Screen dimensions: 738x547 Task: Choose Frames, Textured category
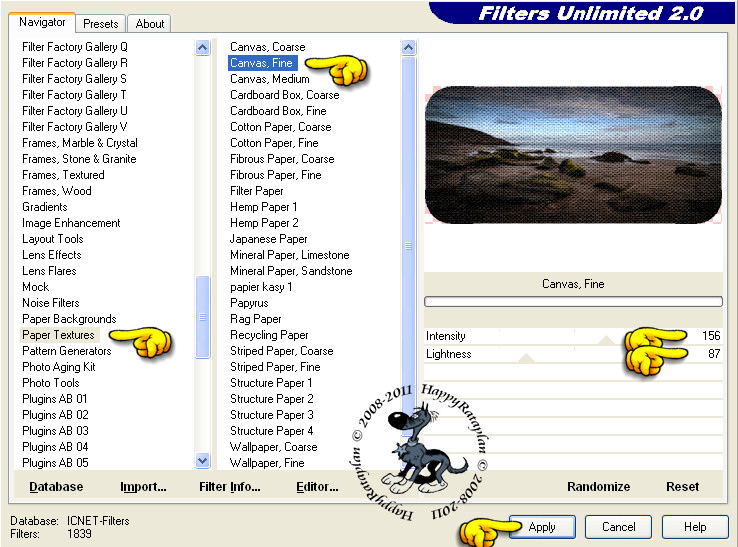click(63, 175)
